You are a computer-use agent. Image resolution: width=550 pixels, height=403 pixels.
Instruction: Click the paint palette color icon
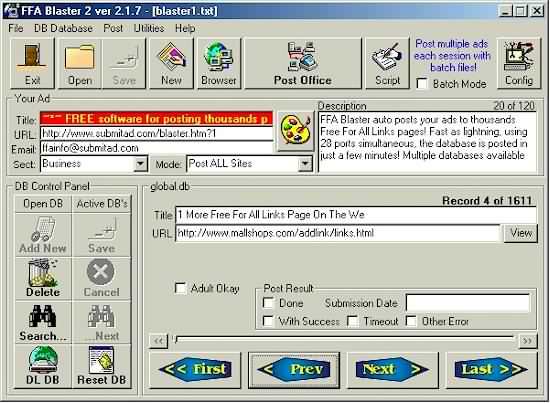coord(296,132)
